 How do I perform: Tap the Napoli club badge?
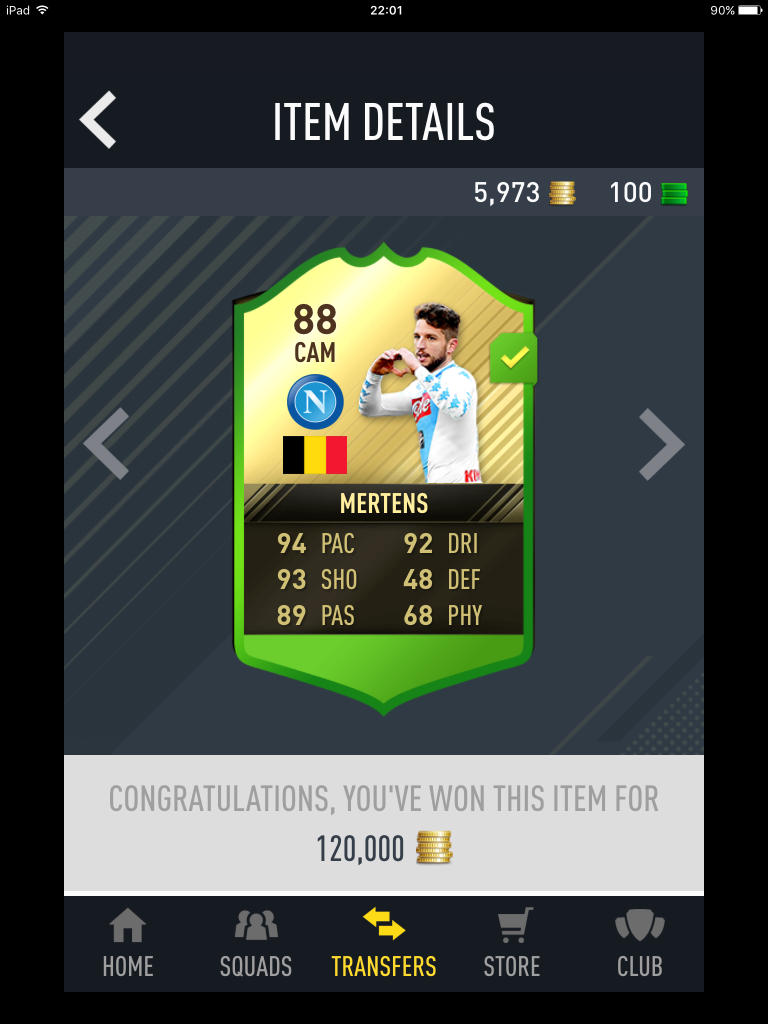click(315, 402)
